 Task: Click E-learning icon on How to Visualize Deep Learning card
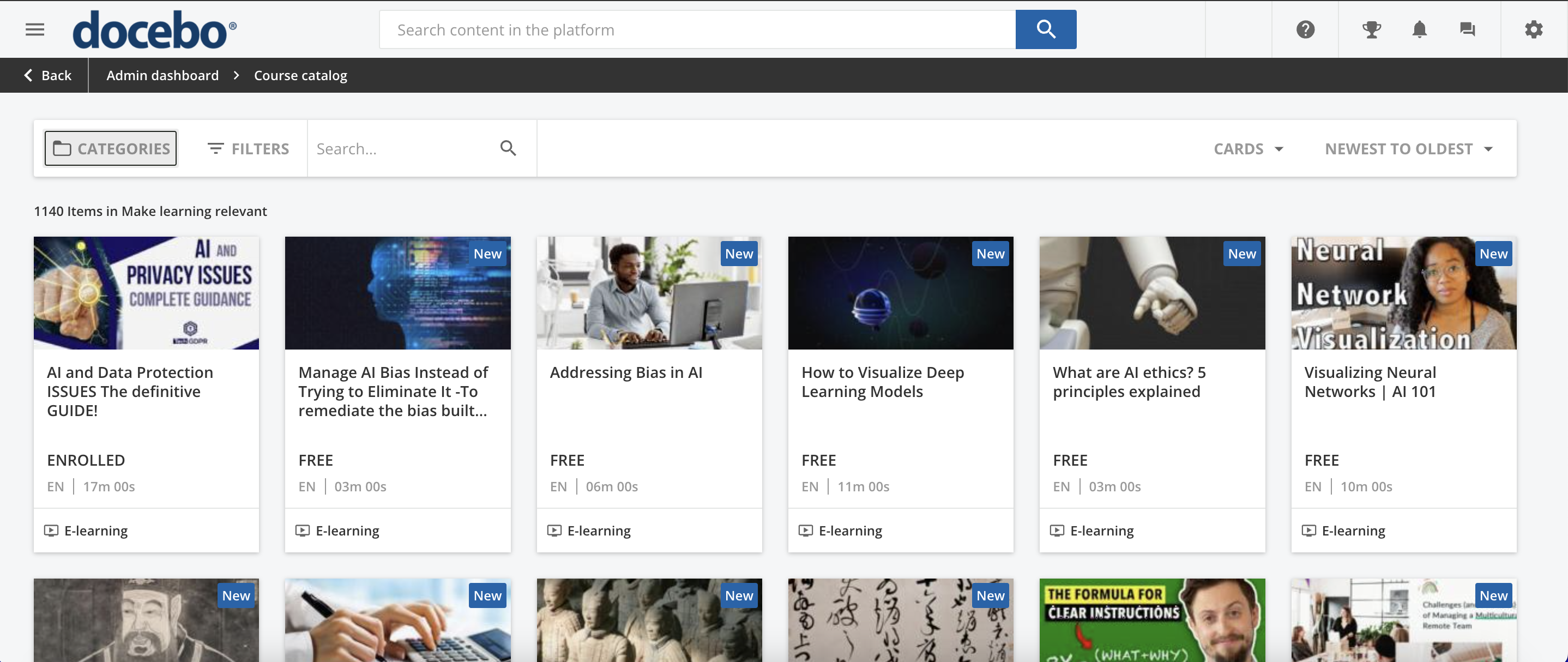point(805,531)
